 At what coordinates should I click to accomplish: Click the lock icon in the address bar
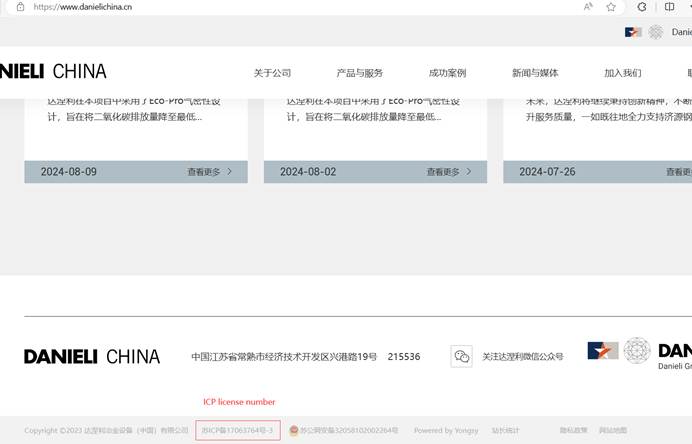click(23, 6)
